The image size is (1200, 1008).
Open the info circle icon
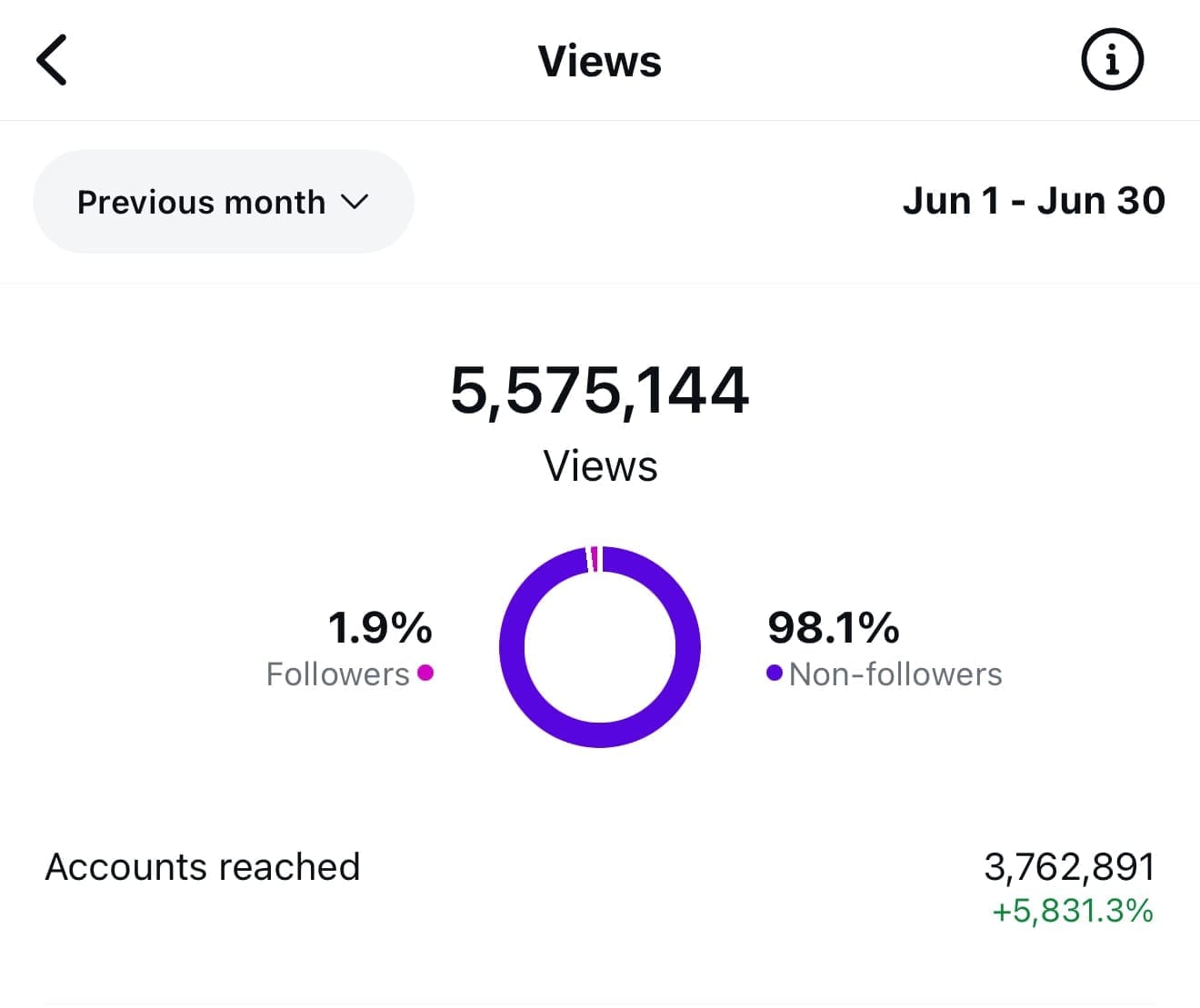pos(1111,60)
